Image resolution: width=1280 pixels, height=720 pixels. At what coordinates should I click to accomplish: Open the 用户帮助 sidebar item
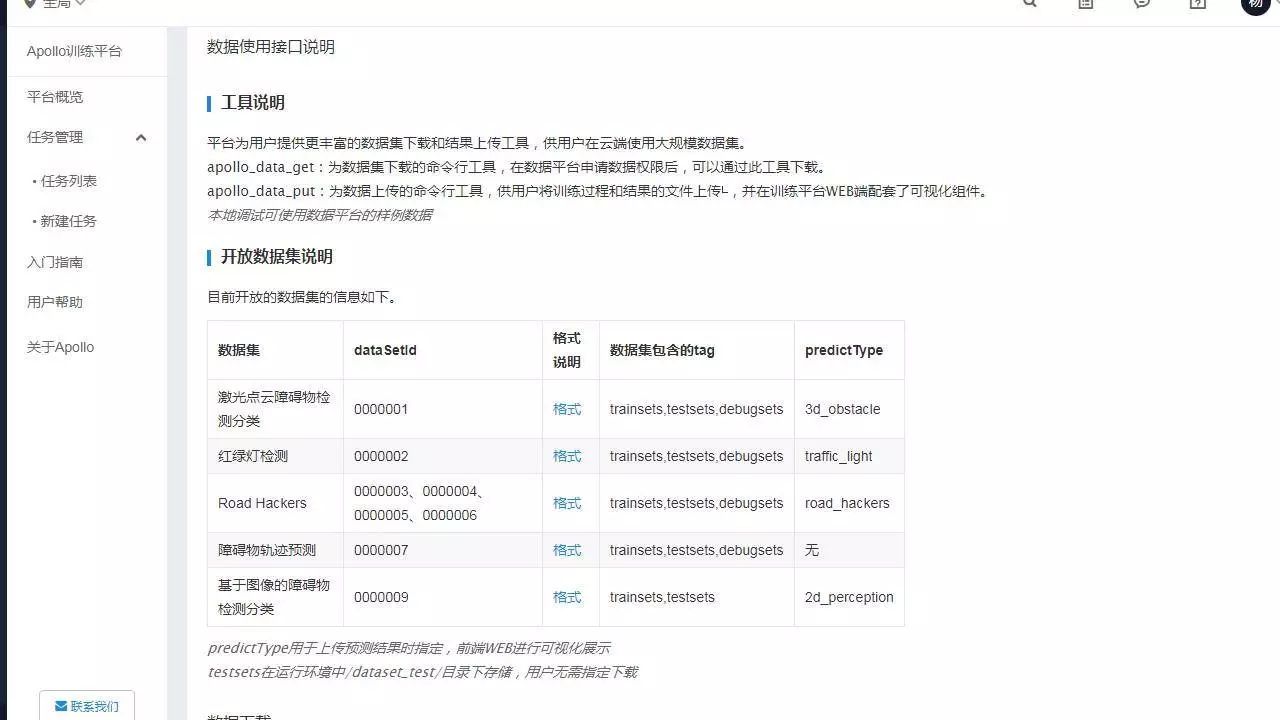55,302
